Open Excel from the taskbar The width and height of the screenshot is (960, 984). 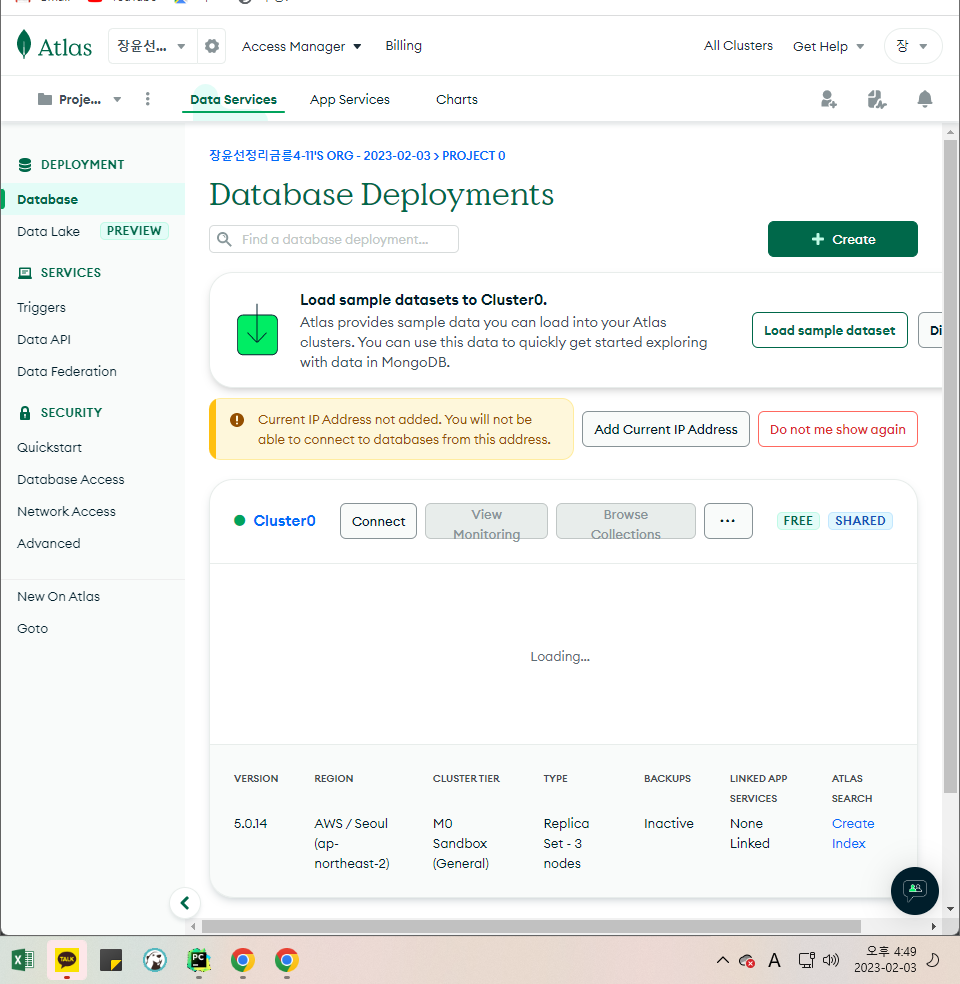click(23, 960)
